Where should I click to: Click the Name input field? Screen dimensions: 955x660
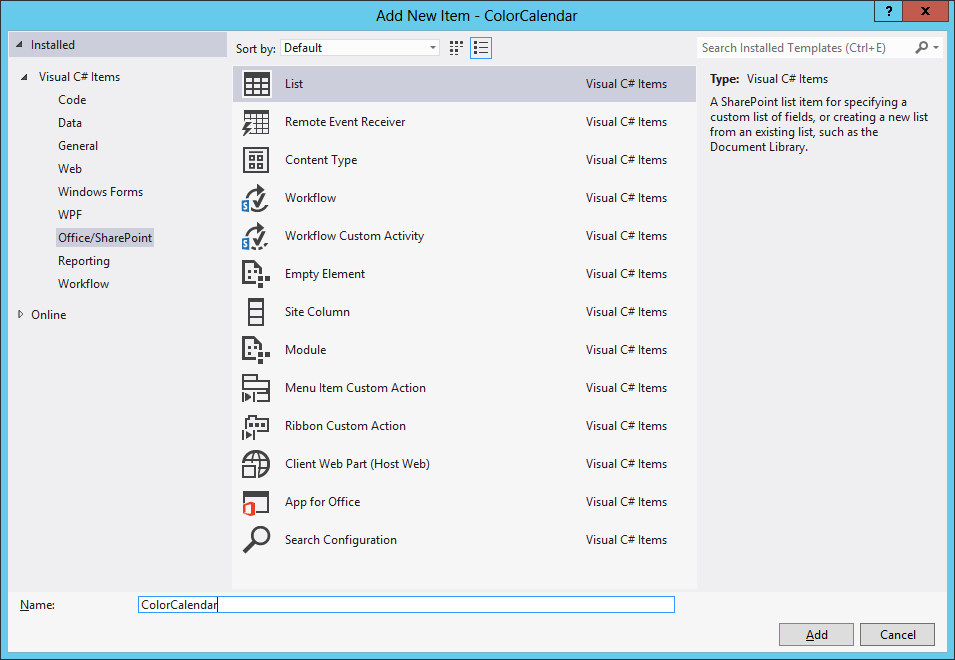(406, 605)
